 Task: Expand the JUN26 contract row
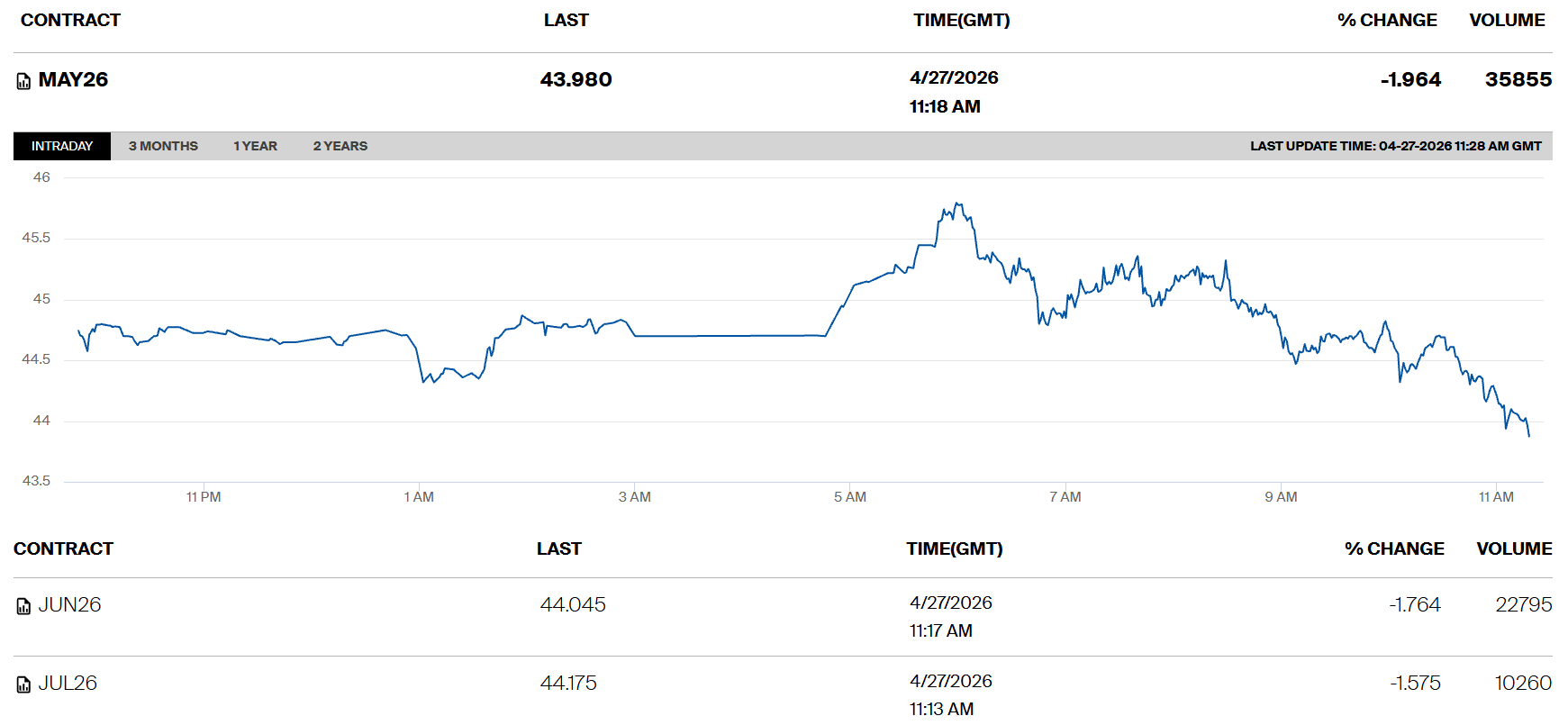[69, 605]
